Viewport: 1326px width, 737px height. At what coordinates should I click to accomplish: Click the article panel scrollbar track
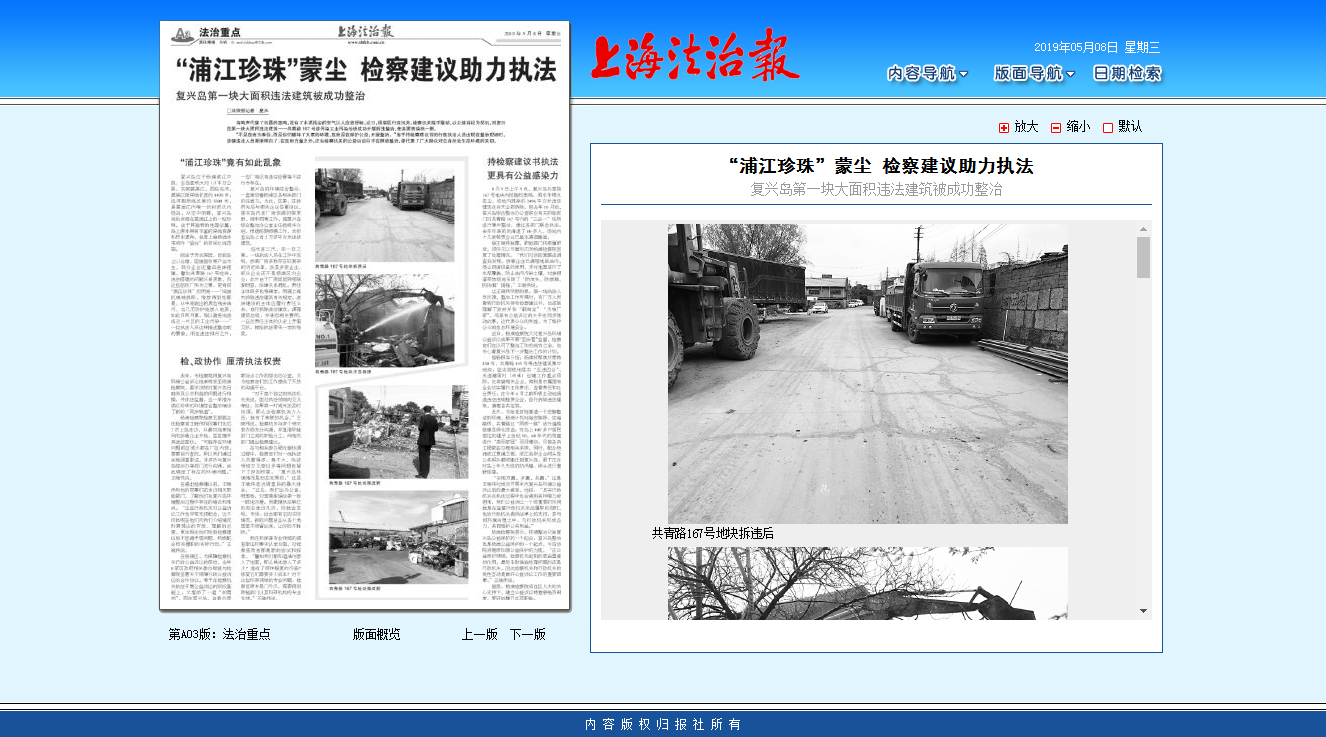click(1144, 420)
